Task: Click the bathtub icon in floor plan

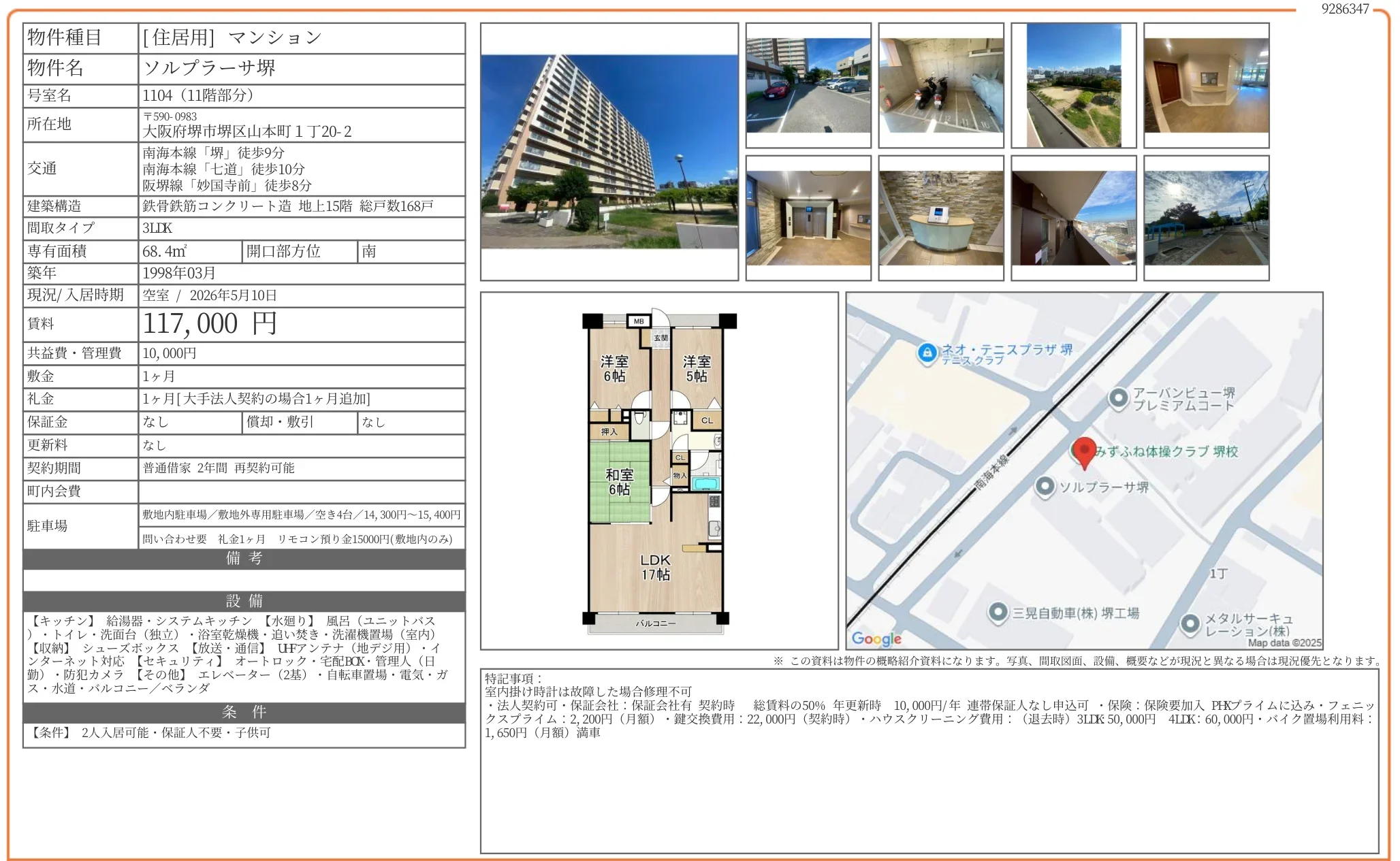Action: tap(706, 484)
